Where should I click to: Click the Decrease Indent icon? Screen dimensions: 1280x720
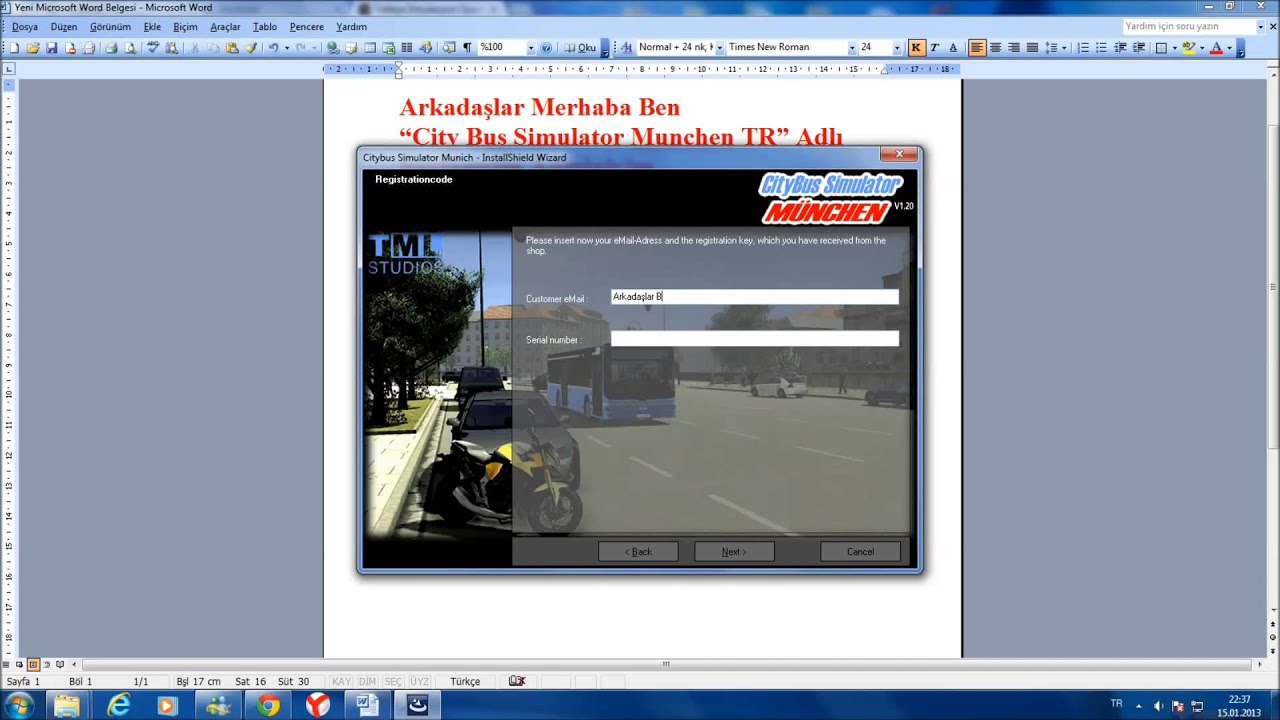pyautogui.click(x=1120, y=47)
